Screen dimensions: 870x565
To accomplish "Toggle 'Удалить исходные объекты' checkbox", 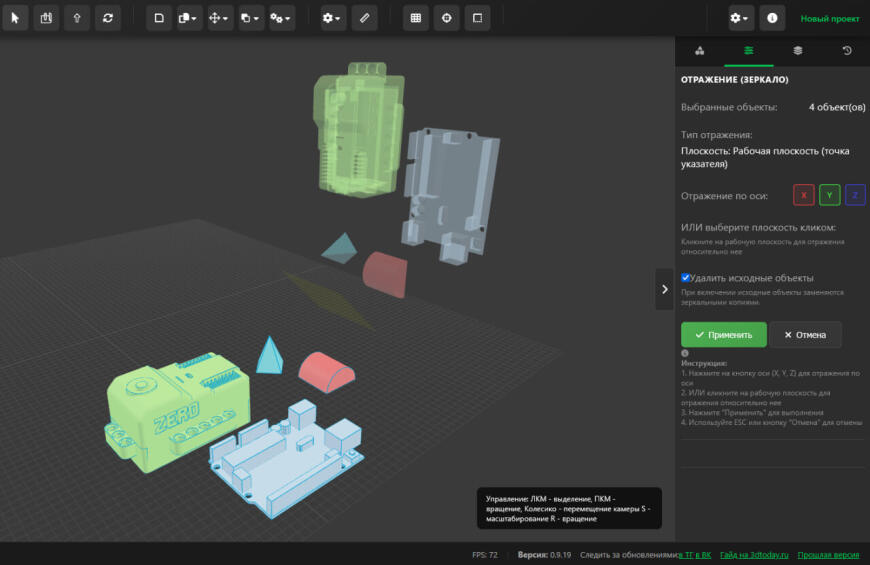I will [685, 278].
